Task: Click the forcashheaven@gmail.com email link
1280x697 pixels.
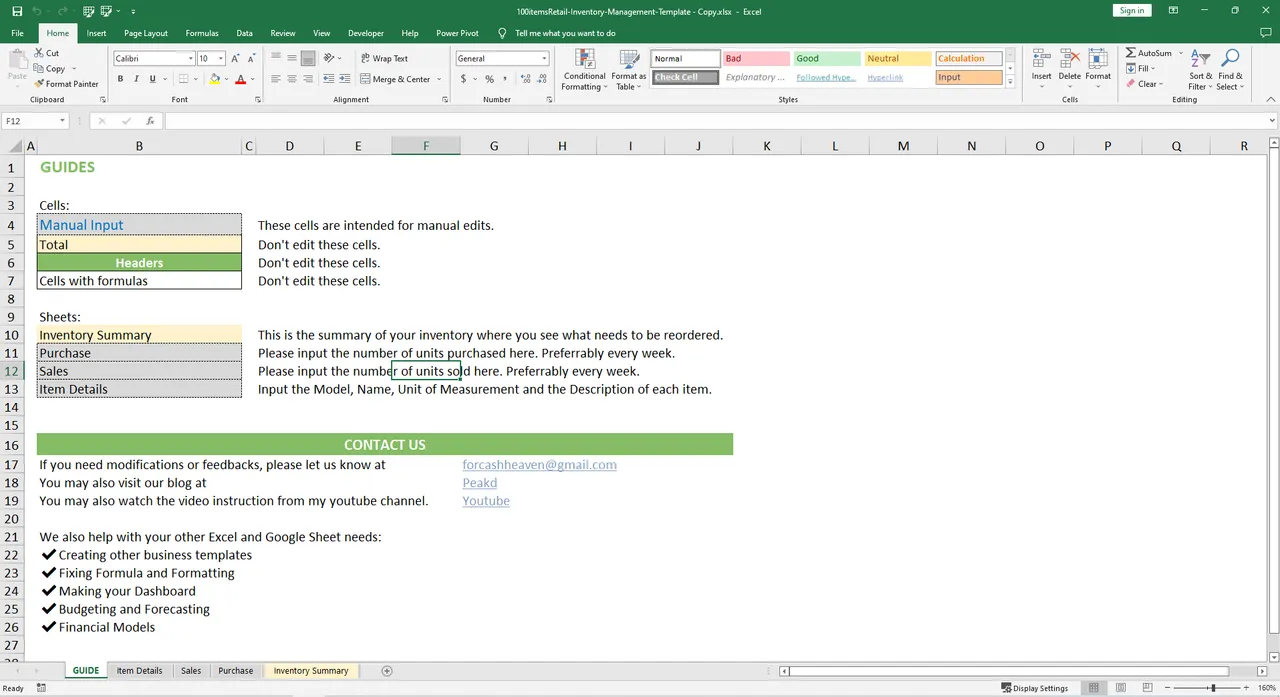Action: point(539,464)
